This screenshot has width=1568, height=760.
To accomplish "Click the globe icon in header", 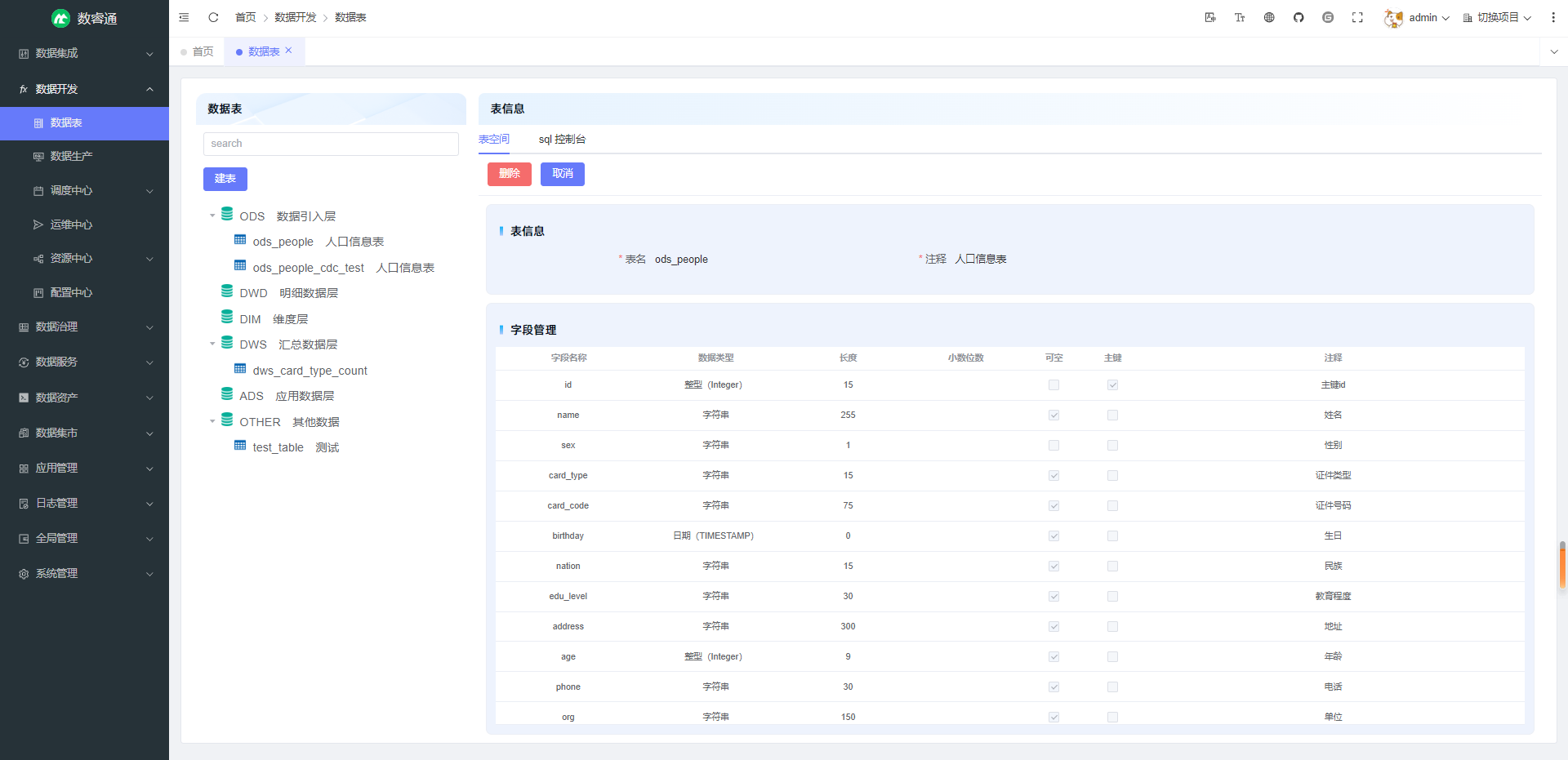I will point(1269,17).
